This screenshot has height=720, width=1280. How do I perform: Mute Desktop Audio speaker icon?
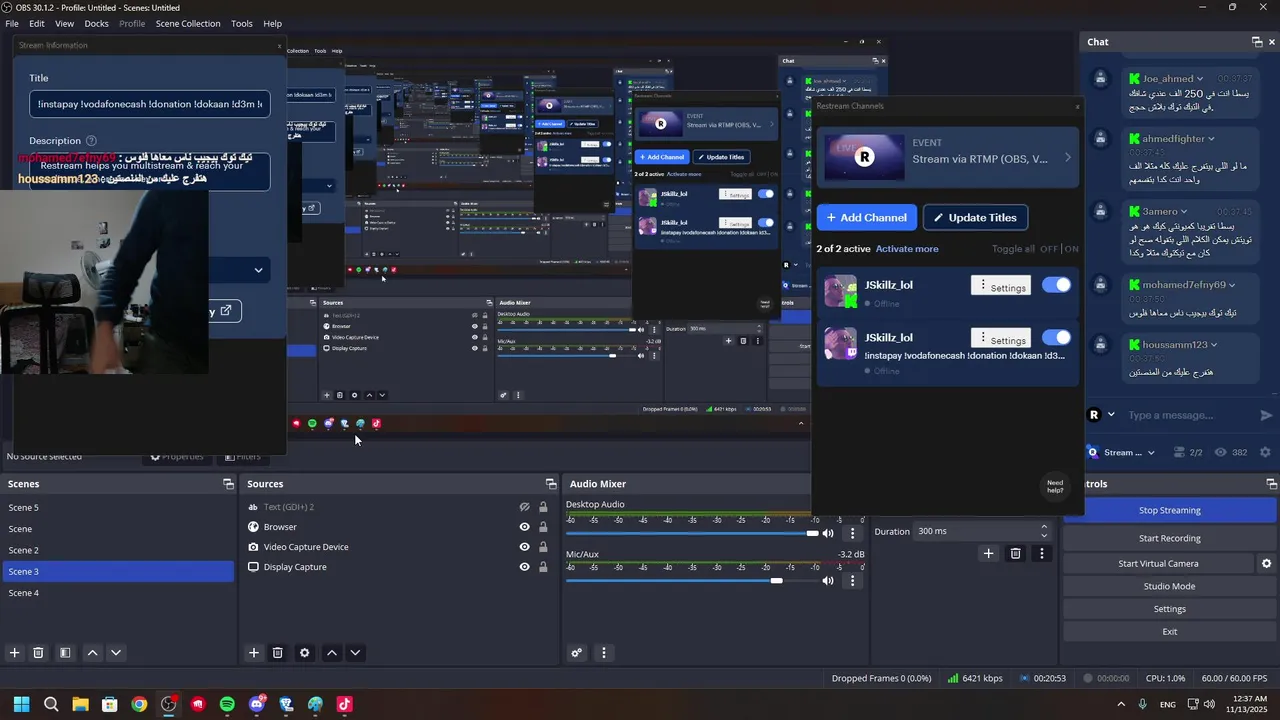pyautogui.click(x=828, y=533)
